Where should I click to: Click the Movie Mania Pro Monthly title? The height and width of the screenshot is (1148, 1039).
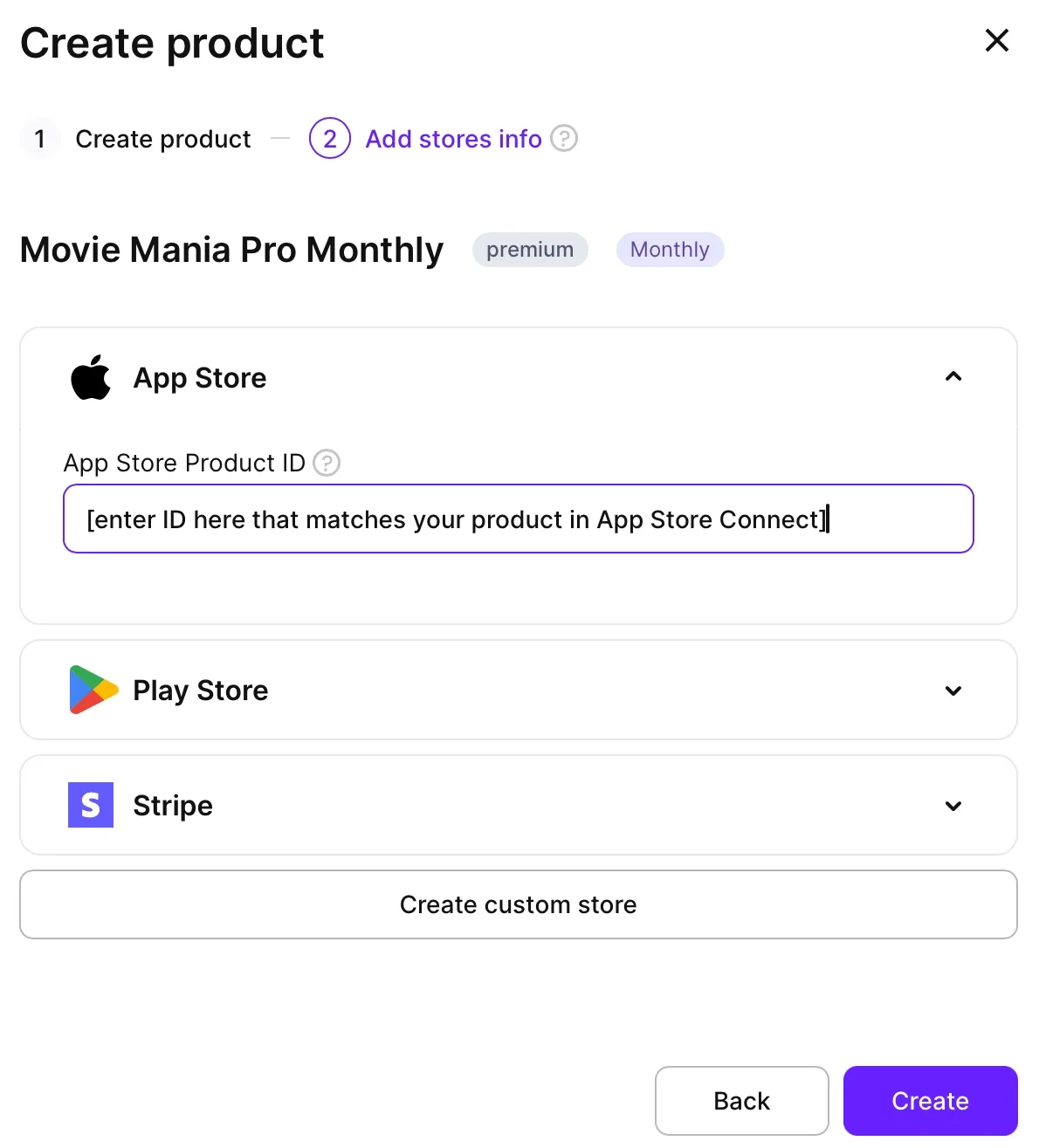pos(232,250)
